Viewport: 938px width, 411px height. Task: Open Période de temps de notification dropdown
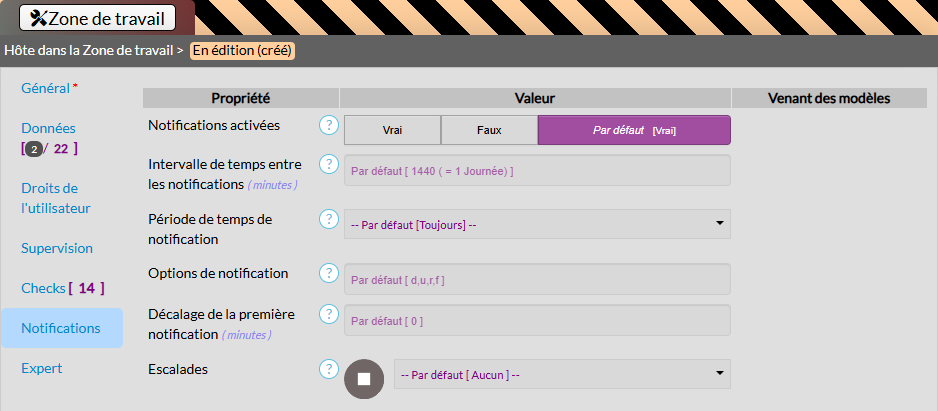[537, 225]
